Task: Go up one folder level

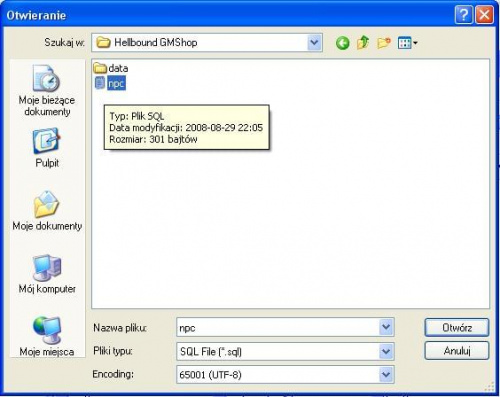Action: pos(363,43)
